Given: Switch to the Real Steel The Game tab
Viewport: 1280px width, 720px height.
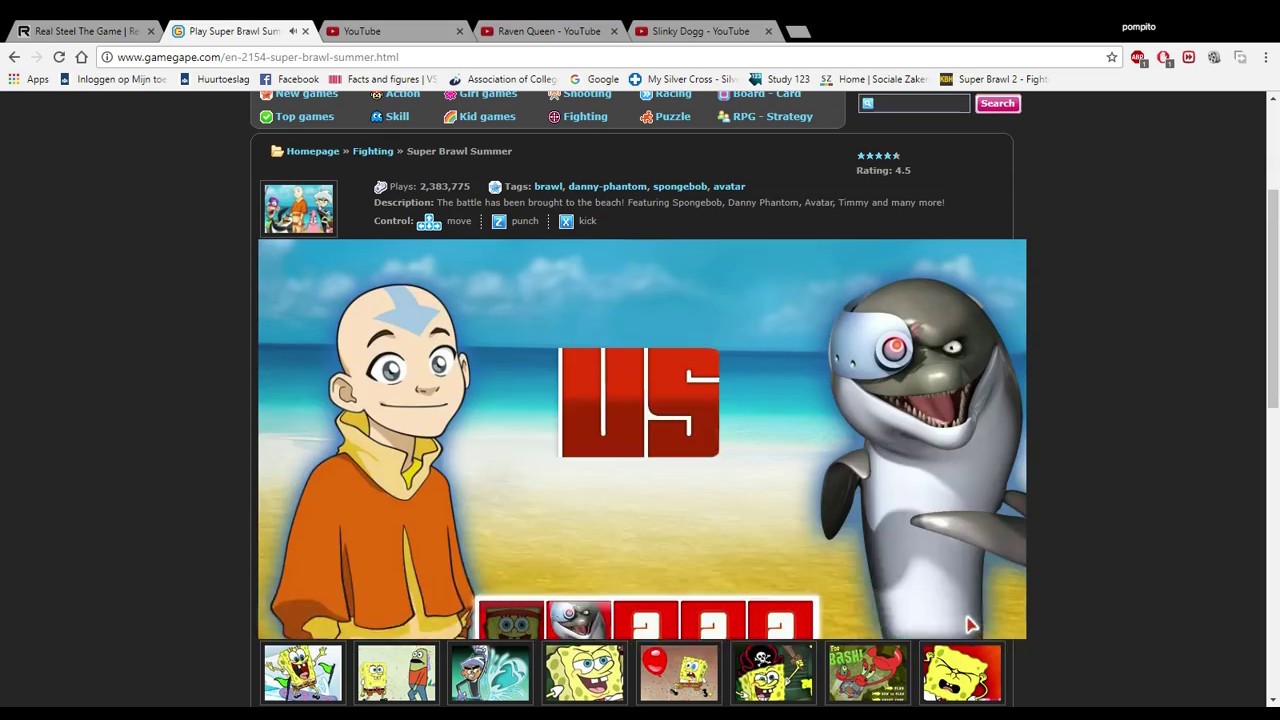Looking at the screenshot, I should 85,31.
